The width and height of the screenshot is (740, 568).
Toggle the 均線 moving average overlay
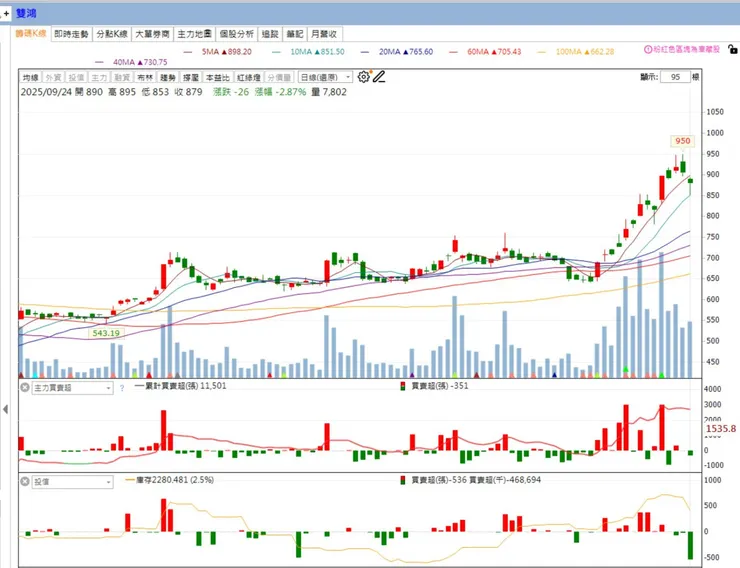(30, 77)
